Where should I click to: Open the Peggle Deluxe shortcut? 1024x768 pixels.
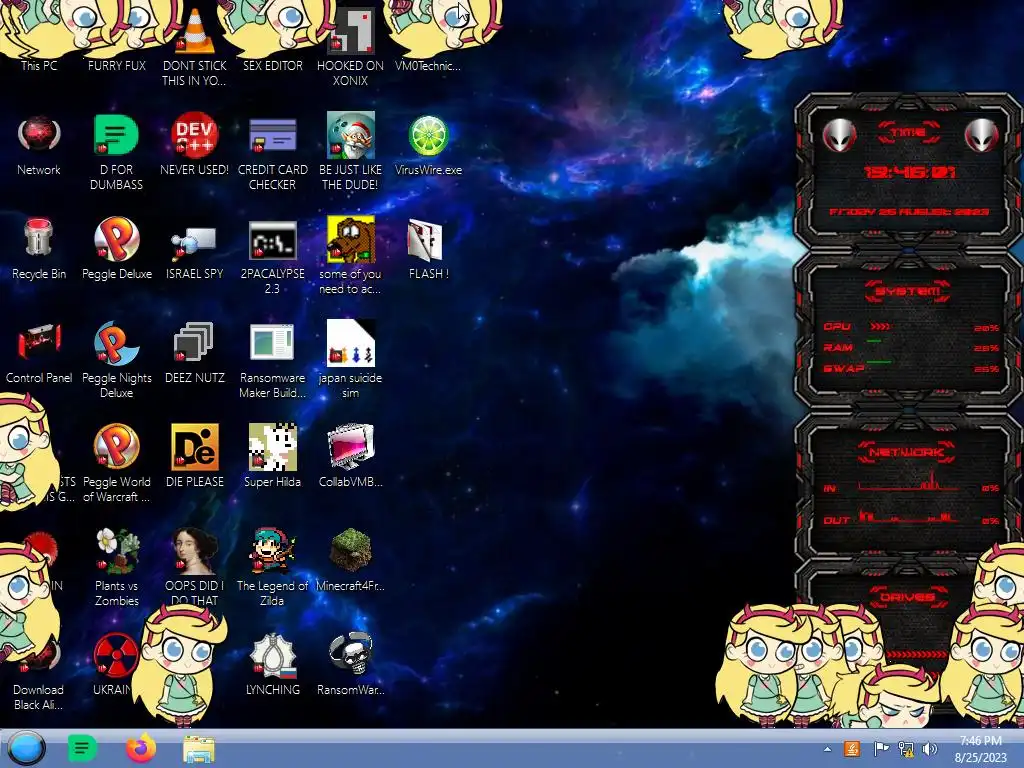click(116, 239)
